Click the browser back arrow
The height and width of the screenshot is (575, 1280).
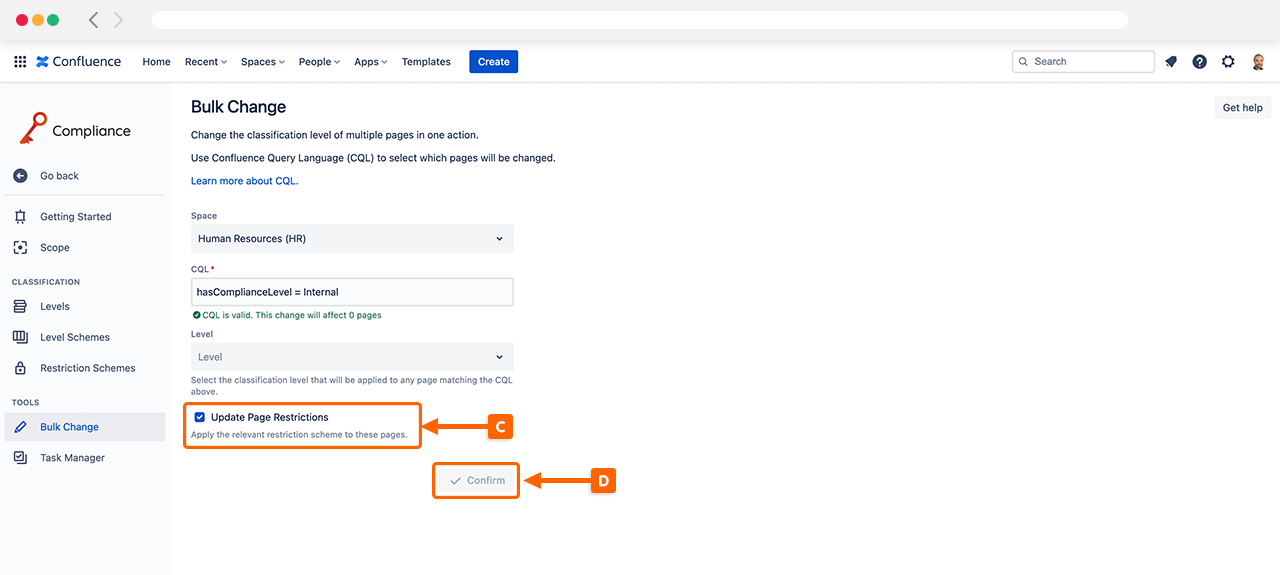(x=94, y=20)
